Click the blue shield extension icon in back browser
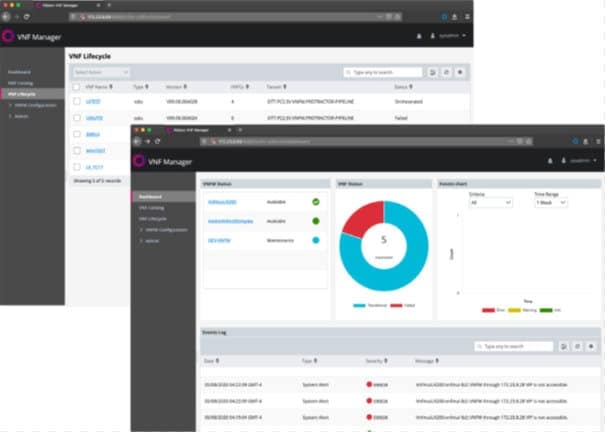Image resolution: width=605 pixels, height=432 pixels. click(x=444, y=17)
